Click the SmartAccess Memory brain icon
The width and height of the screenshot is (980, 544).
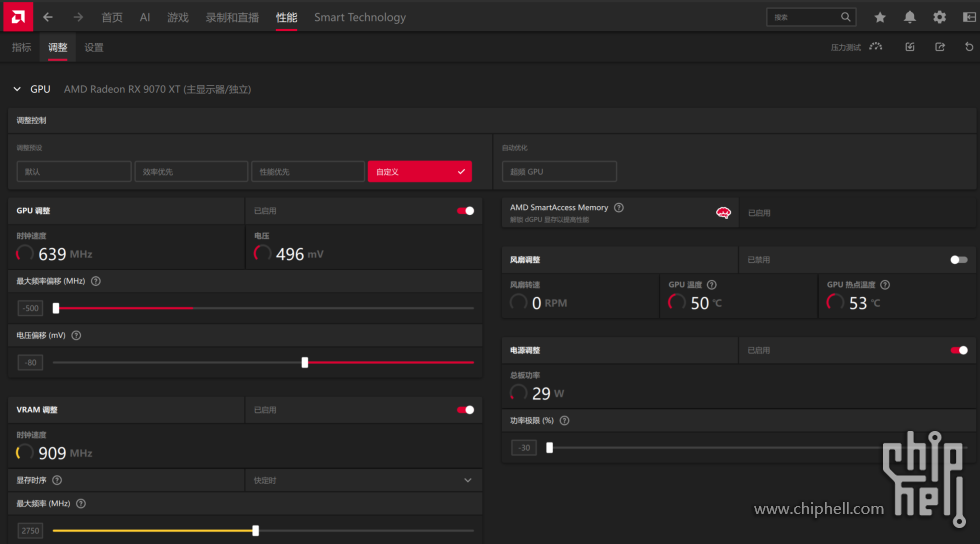click(x=723, y=213)
